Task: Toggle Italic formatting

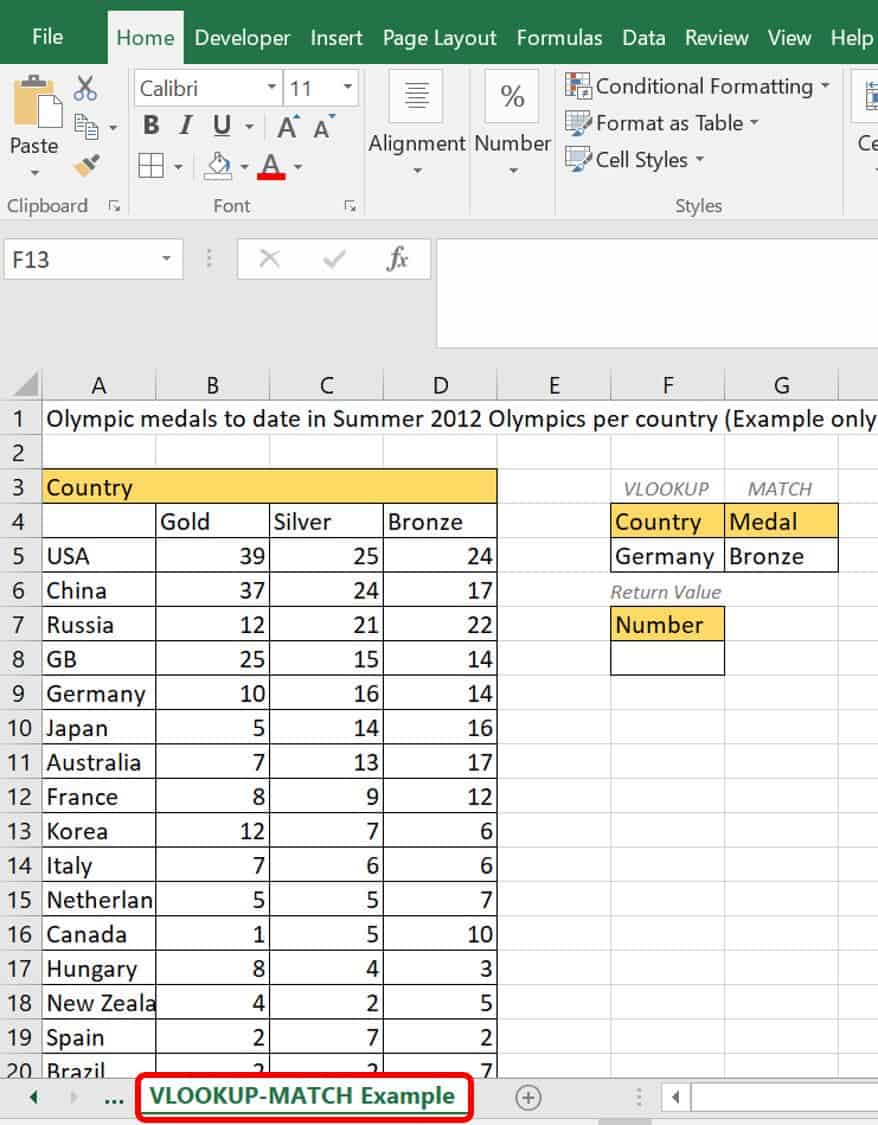Action: [x=186, y=126]
